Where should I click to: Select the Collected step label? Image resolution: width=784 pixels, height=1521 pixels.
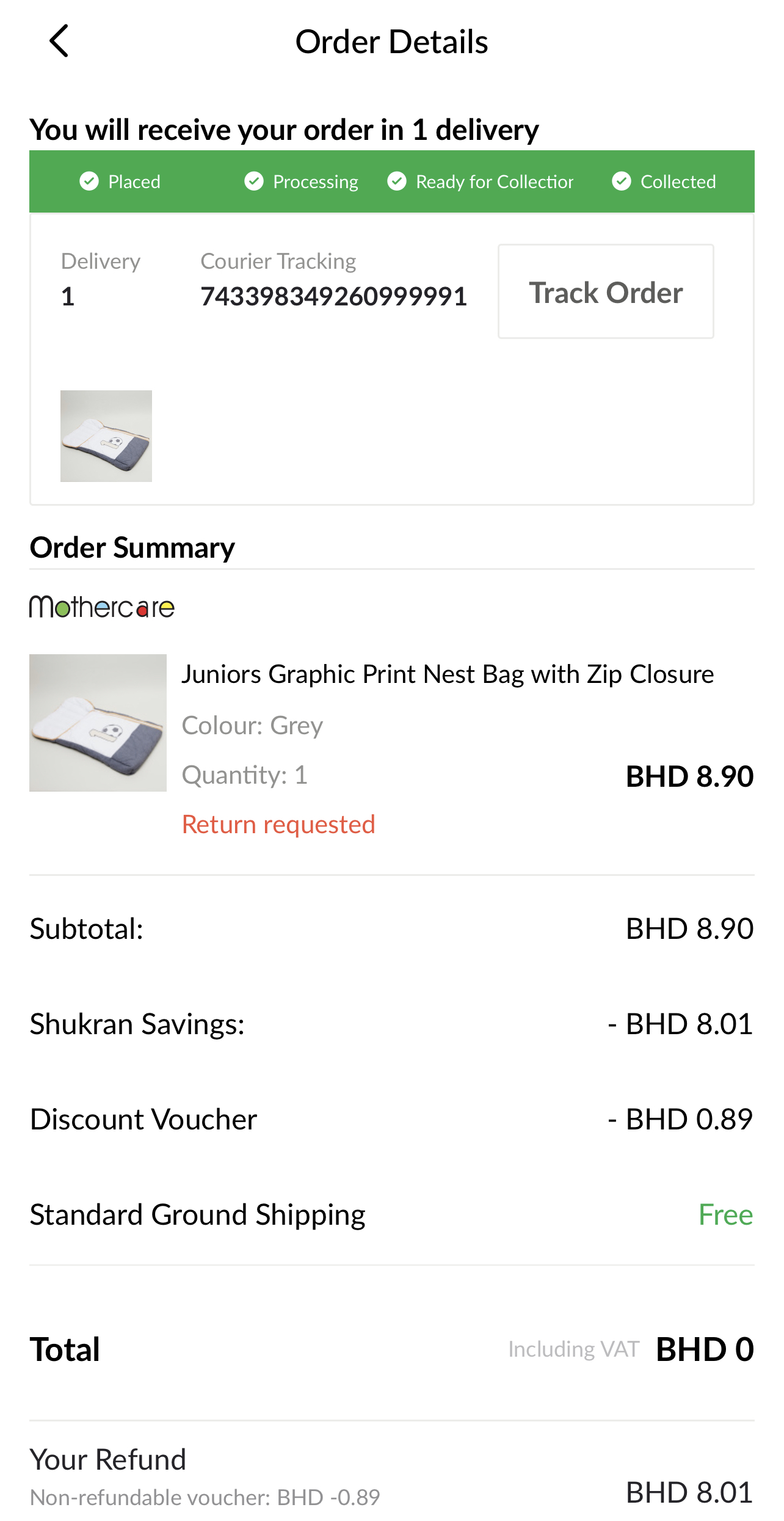(x=678, y=181)
